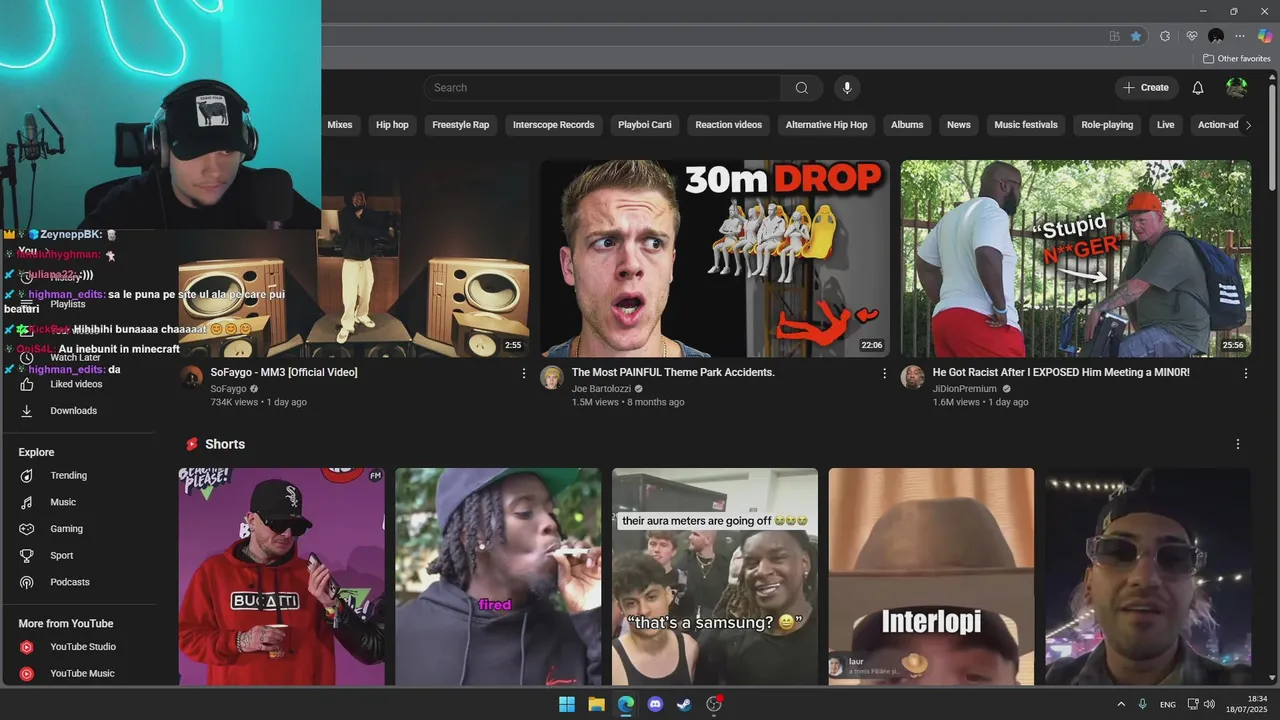1280x720 pixels.
Task: Open OBS Studio from the taskbar
Action: [x=714, y=704]
